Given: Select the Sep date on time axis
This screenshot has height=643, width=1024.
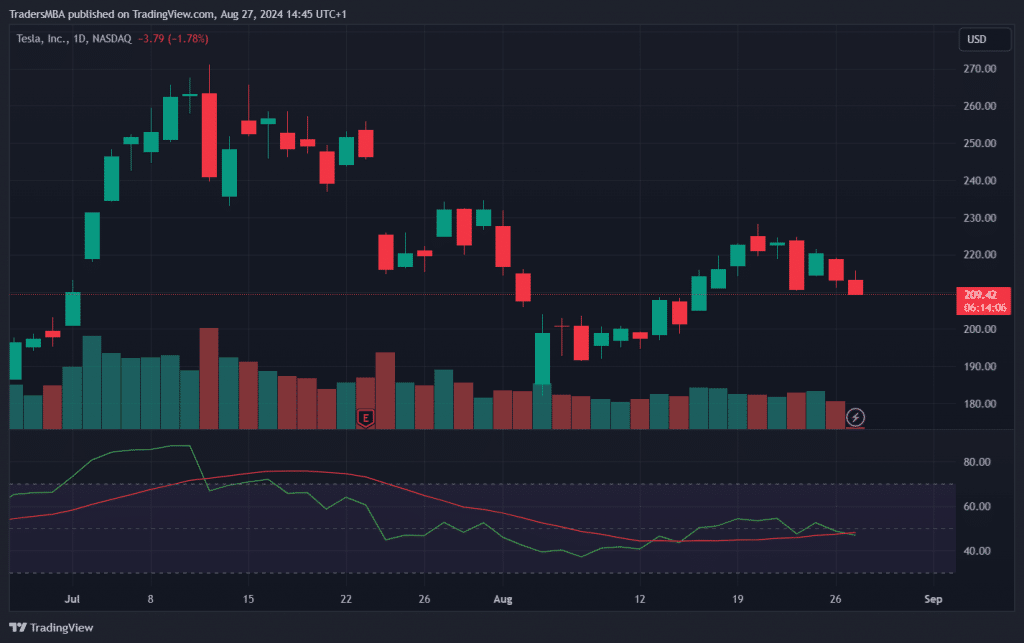Looking at the screenshot, I should click(x=933, y=600).
